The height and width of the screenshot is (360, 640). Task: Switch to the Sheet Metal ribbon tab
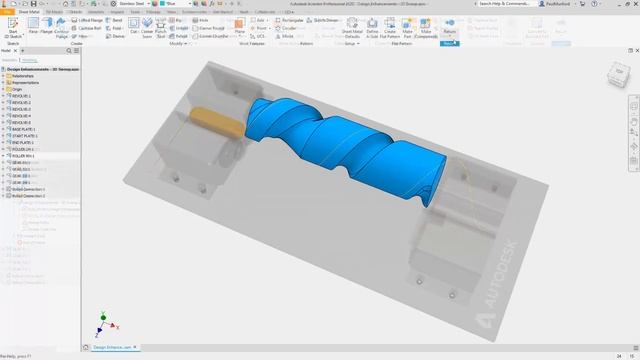[x=29, y=12]
